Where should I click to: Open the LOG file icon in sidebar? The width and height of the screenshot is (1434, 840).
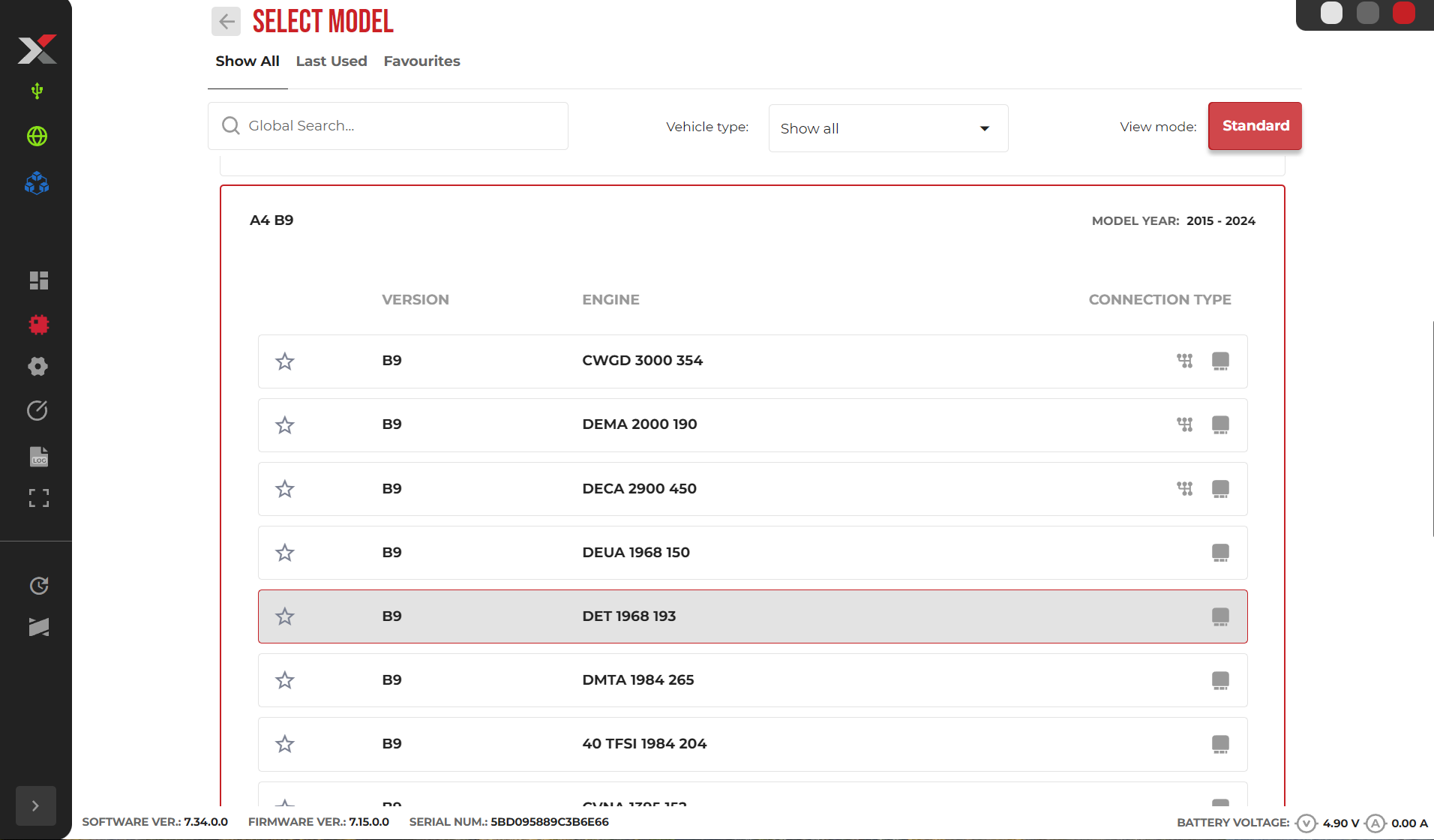(x=38, y=457)
